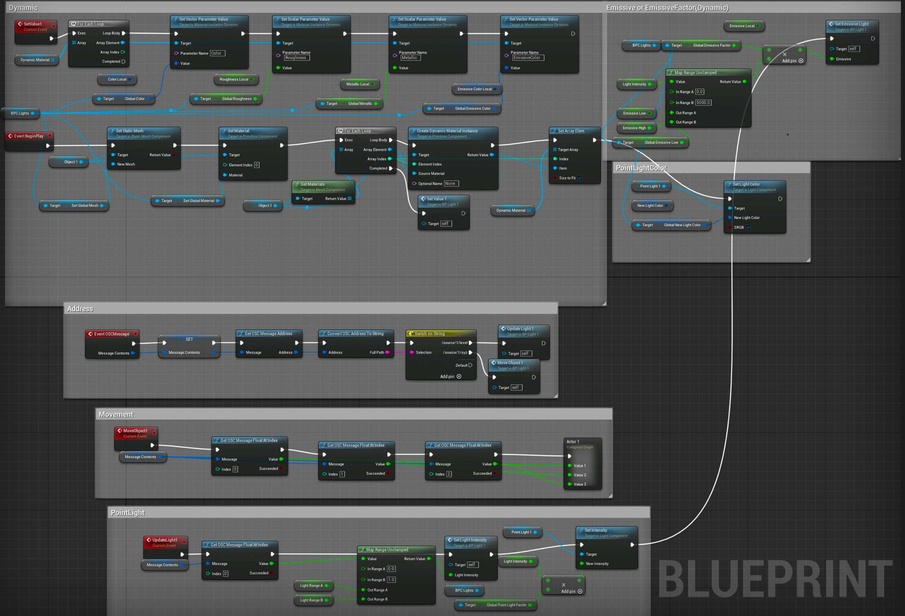The width and height of the screenshot is (905, 616).
Task: Click Address output pin on Get OSC Message Address
Action: 297,352
